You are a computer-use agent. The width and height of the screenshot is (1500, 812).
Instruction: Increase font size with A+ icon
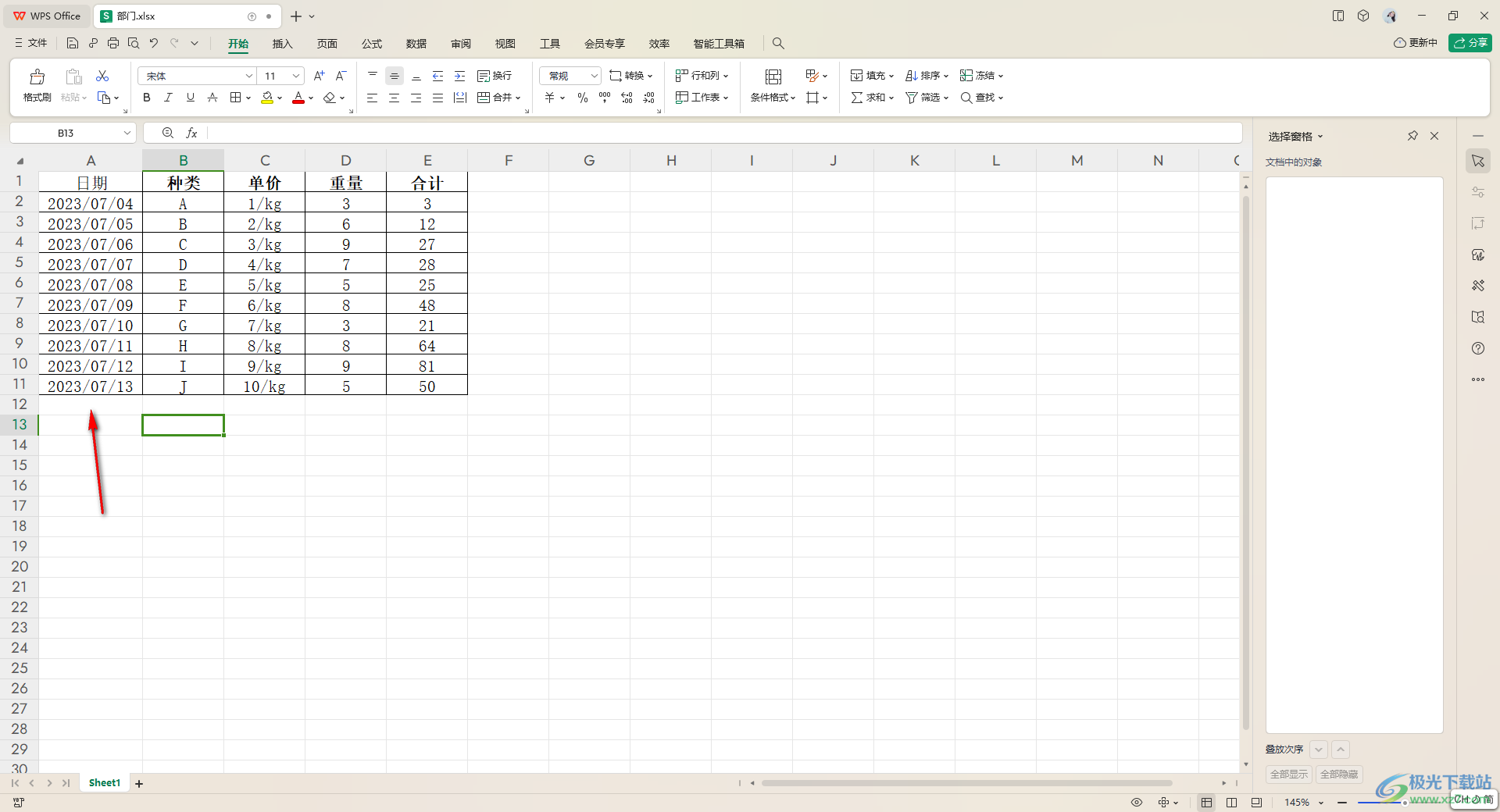(x=319, y=76)
